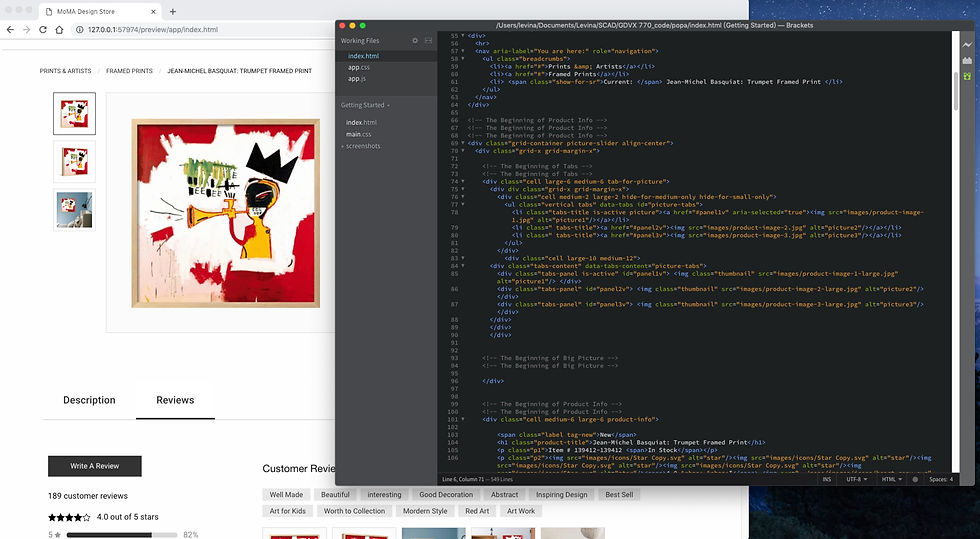980x539 pixels.
Task: Click the indentation size value 4
Action: click(951, 480)
